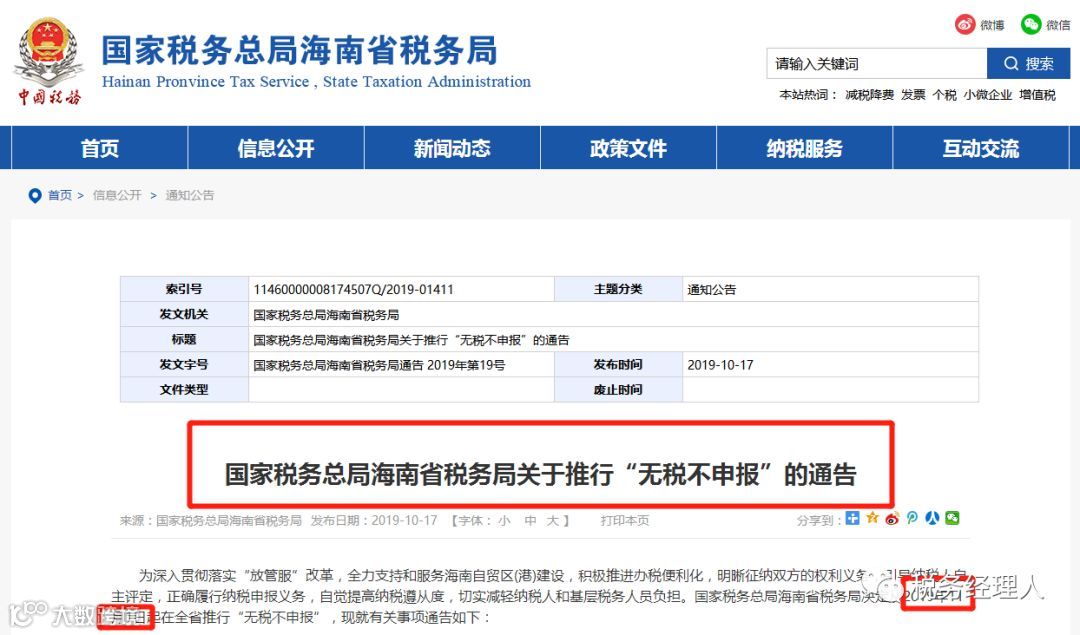Image resolution: width=1080 pixels, height=635 pixels.
Task: Share to Sina Weibo under the title
Action: (893, 519)
